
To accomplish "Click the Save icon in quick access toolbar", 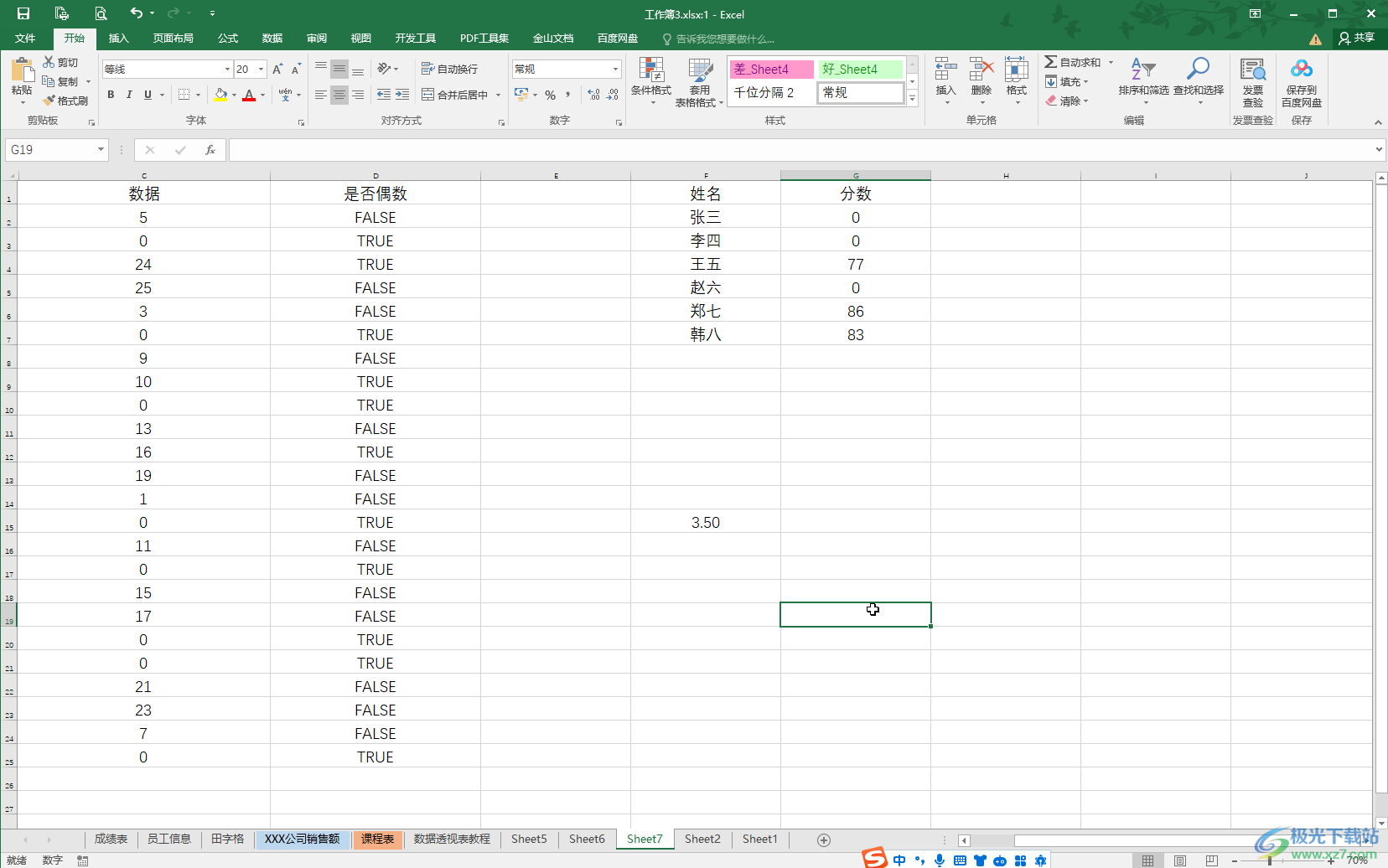I will pyautogui.click(x=23, y=13).
